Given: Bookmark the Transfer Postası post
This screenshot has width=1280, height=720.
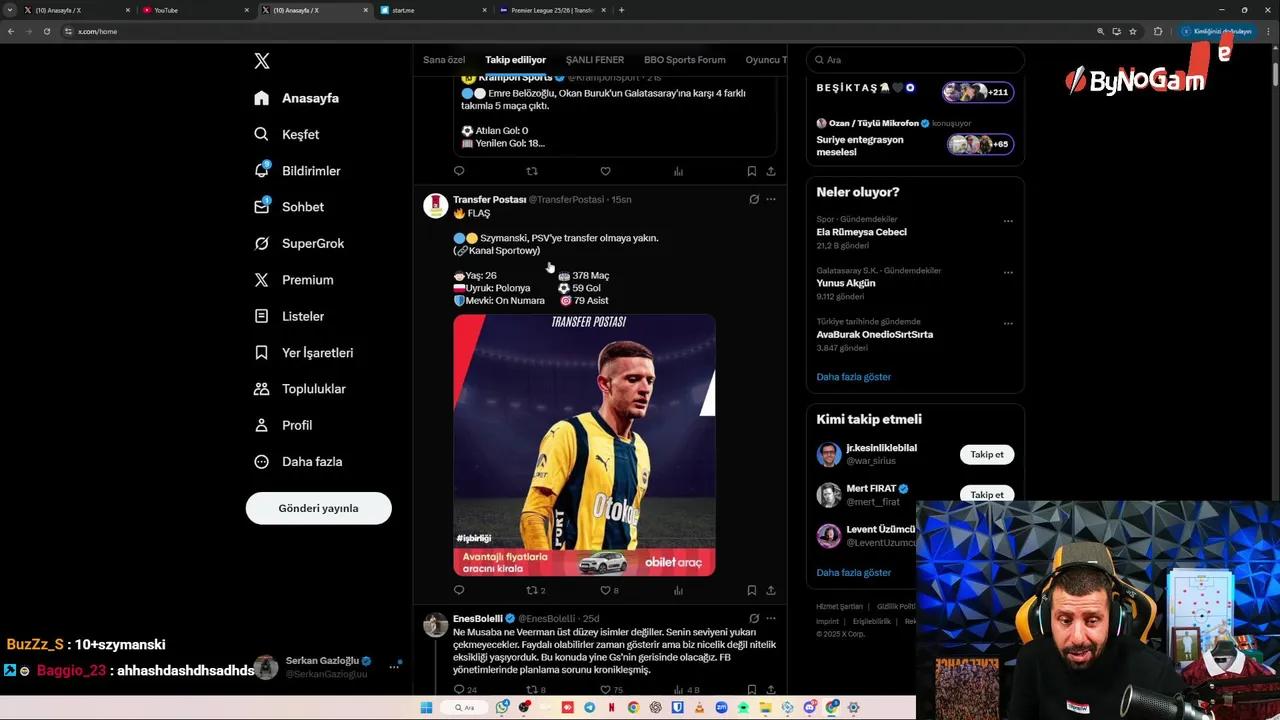Looking at the screenshot, I should (751, 590).
